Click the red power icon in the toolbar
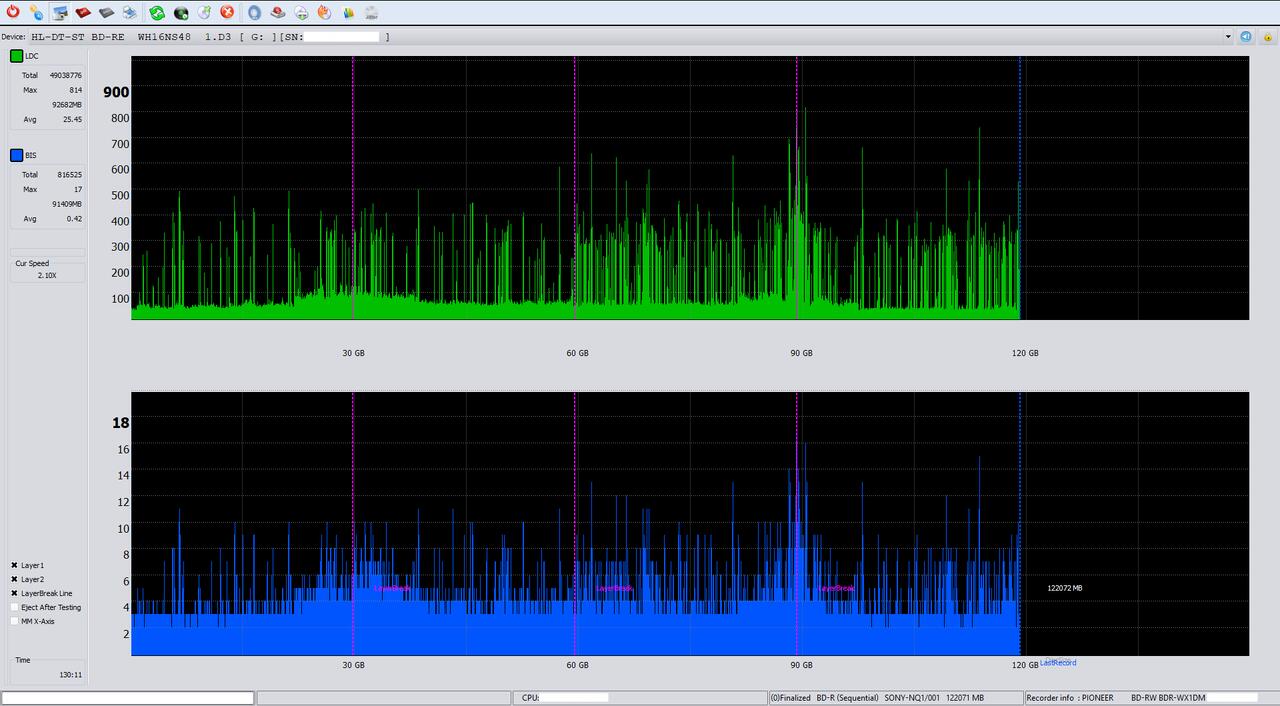1280x706 pixels. (12, 12)
